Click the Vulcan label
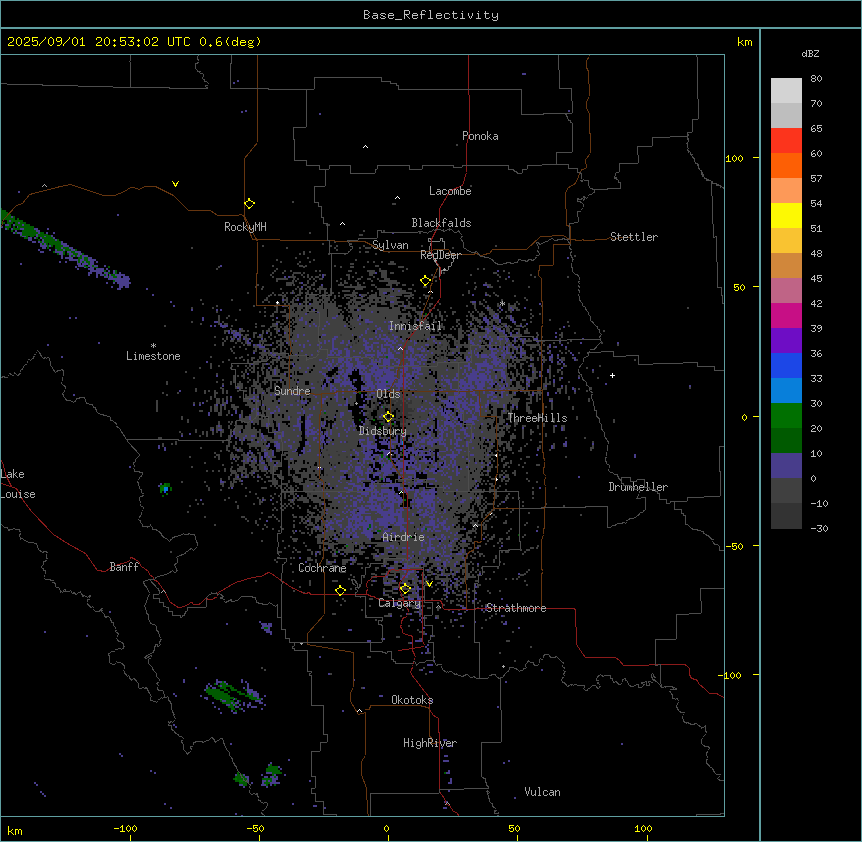This screenshot has width=862, height=842. (x=542, y=792)
